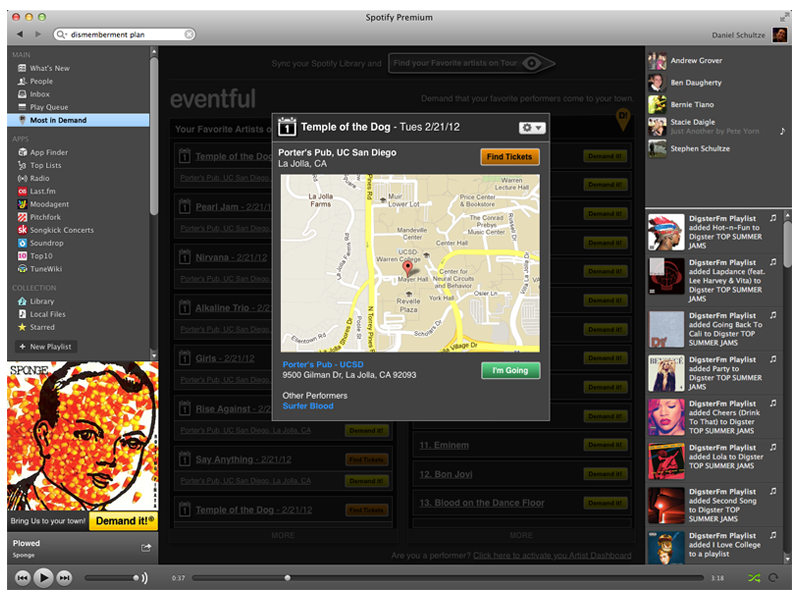This screenshot has height=600, width=800.
Task: Open the Surfer Blood performer link
Action: 308,406
